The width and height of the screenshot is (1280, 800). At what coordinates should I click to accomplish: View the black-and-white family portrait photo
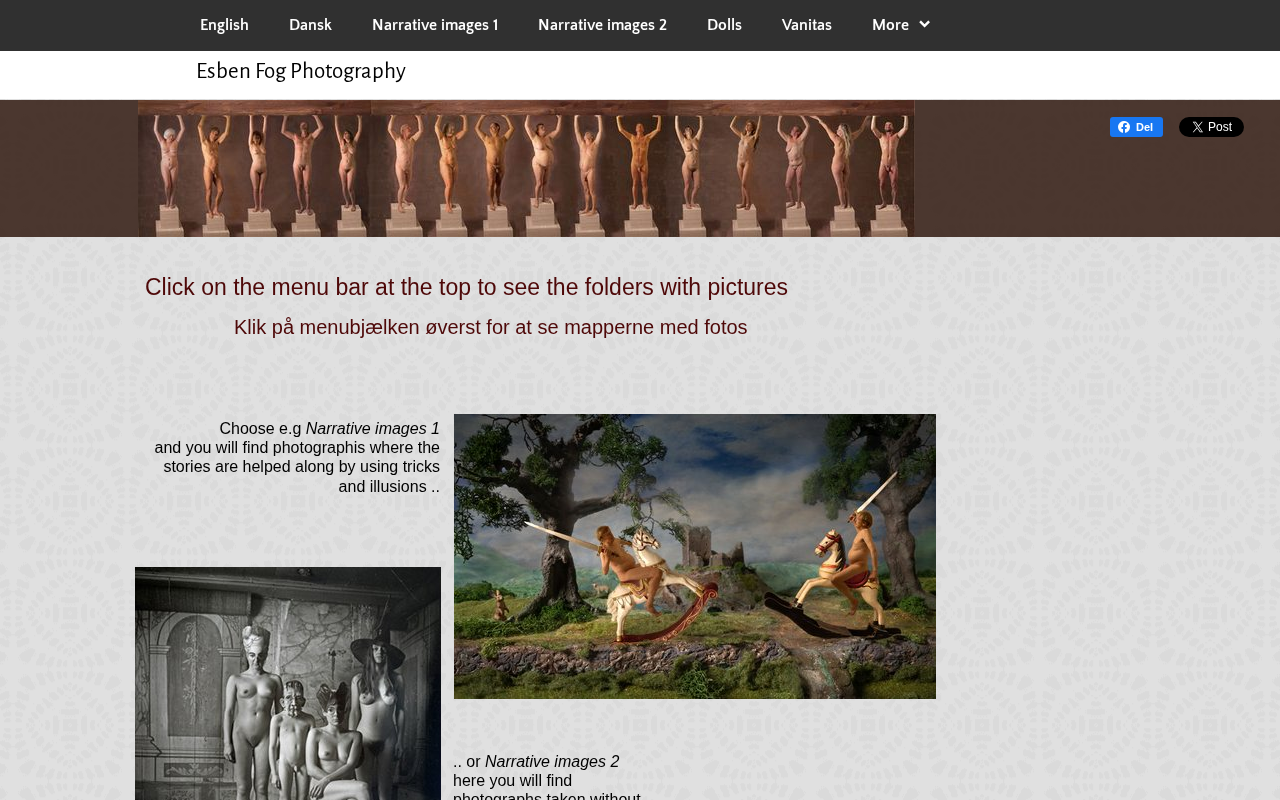pyautogui.click(x=288, y=684)
